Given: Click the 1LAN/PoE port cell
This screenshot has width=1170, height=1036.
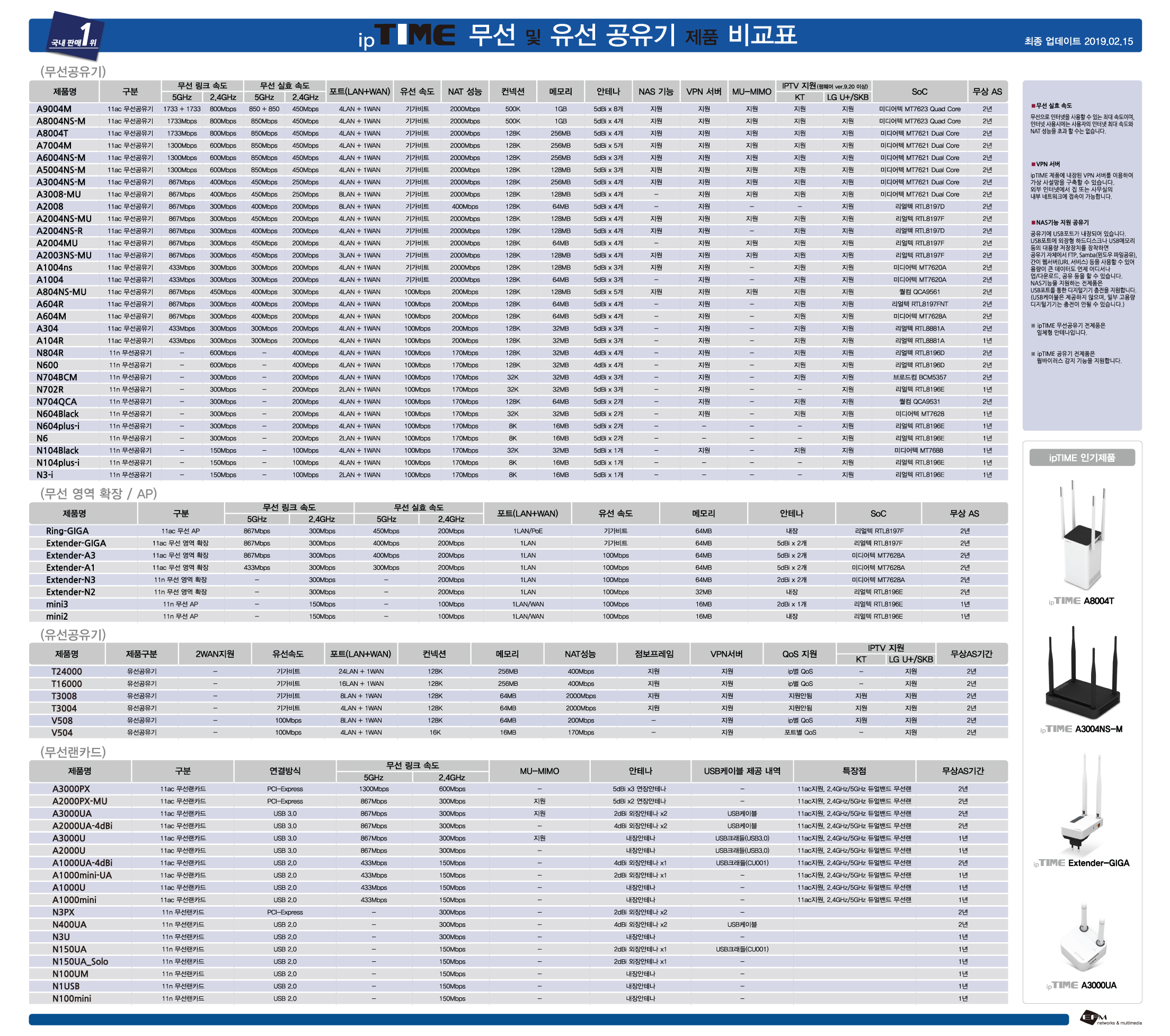Looking at the screenshot, I should 528,531.
